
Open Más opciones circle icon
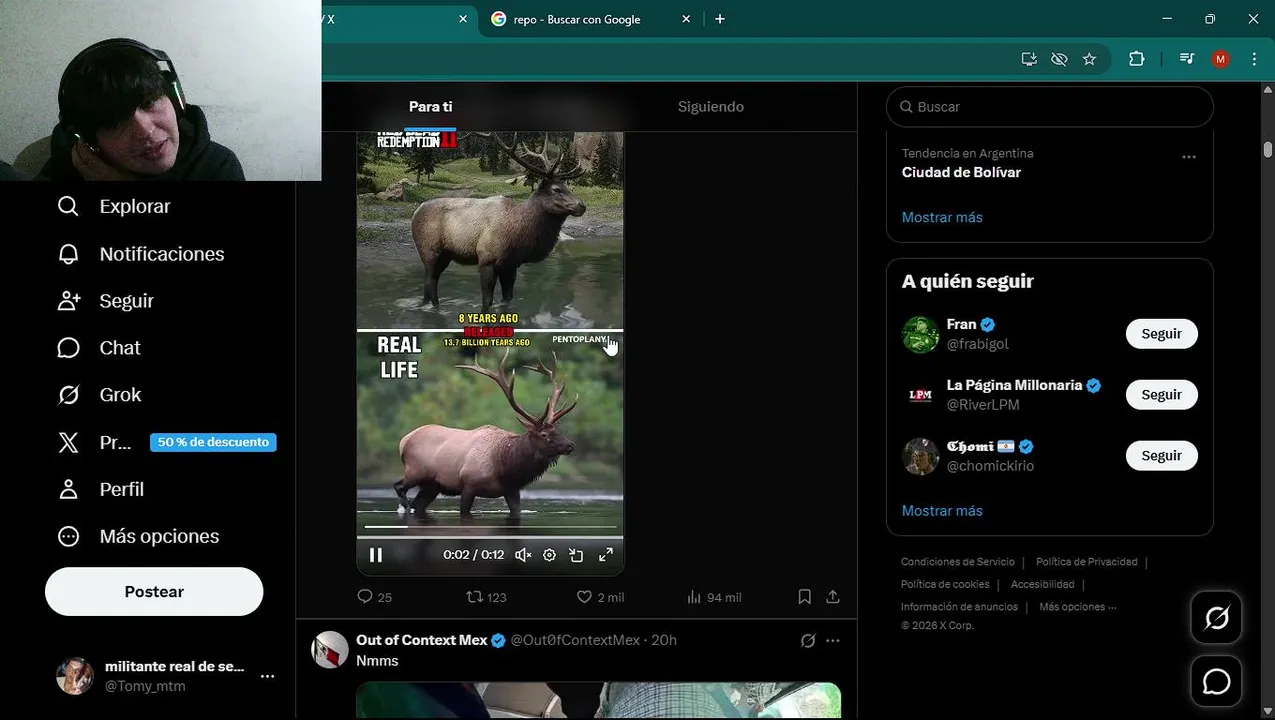click(68, 536)
